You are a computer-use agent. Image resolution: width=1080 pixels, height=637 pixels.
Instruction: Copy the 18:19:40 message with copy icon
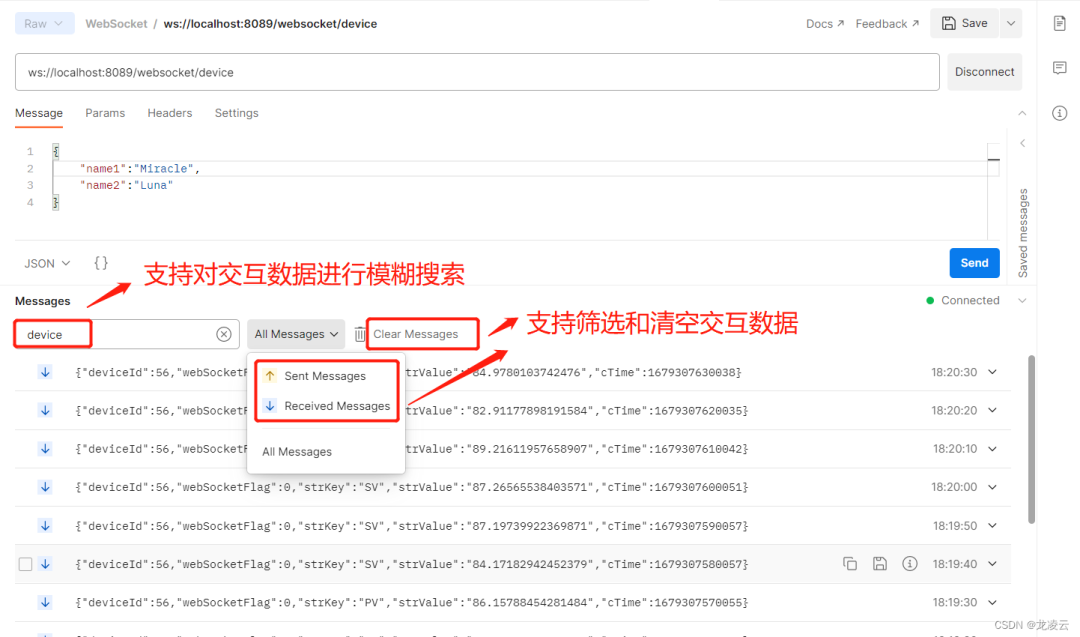pos(850,563)
